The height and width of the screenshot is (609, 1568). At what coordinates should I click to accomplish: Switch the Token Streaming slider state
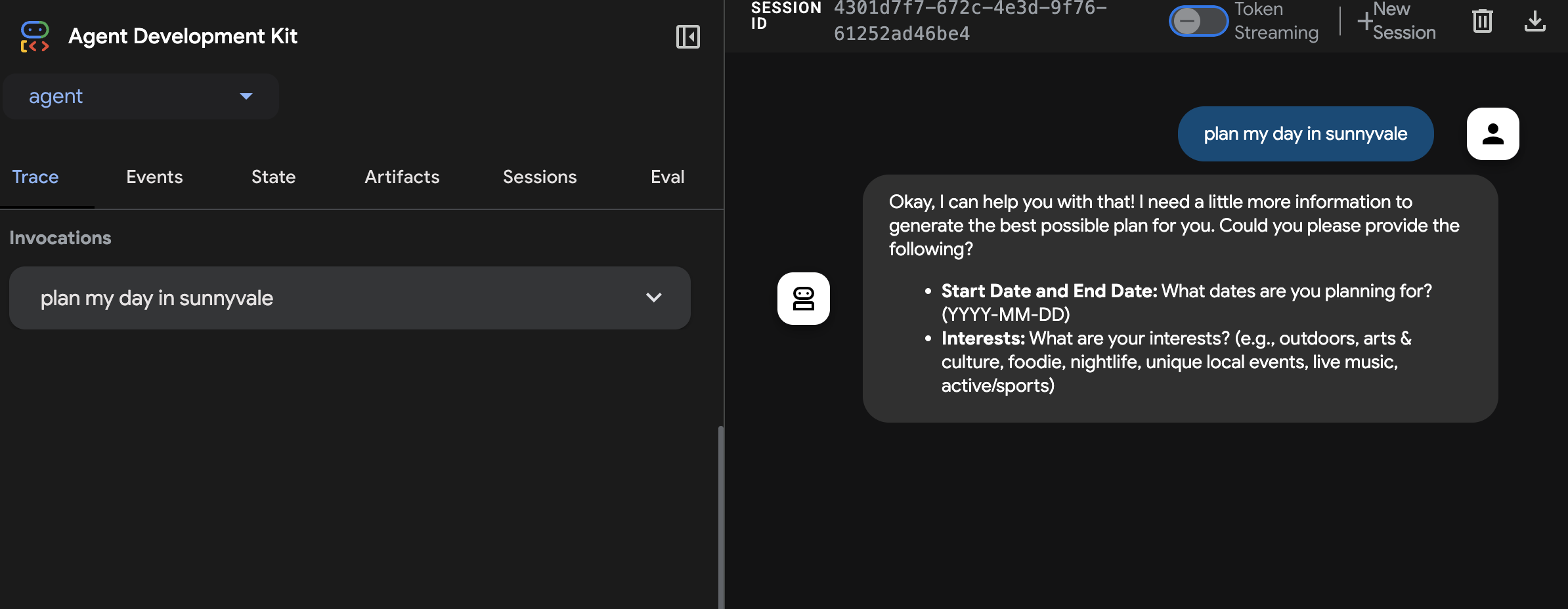click(1197, 21)
